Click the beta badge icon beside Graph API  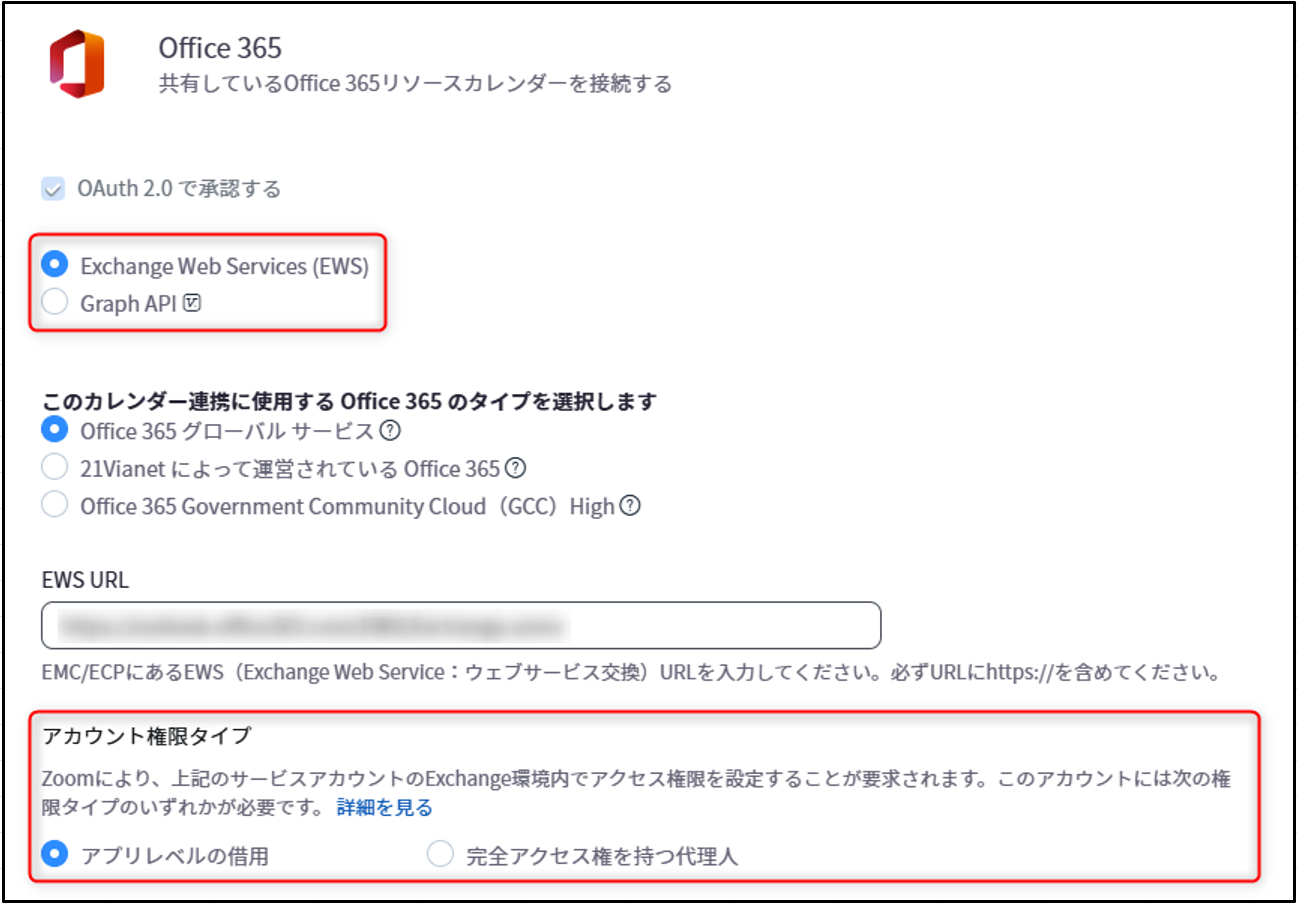click(193, 303)
